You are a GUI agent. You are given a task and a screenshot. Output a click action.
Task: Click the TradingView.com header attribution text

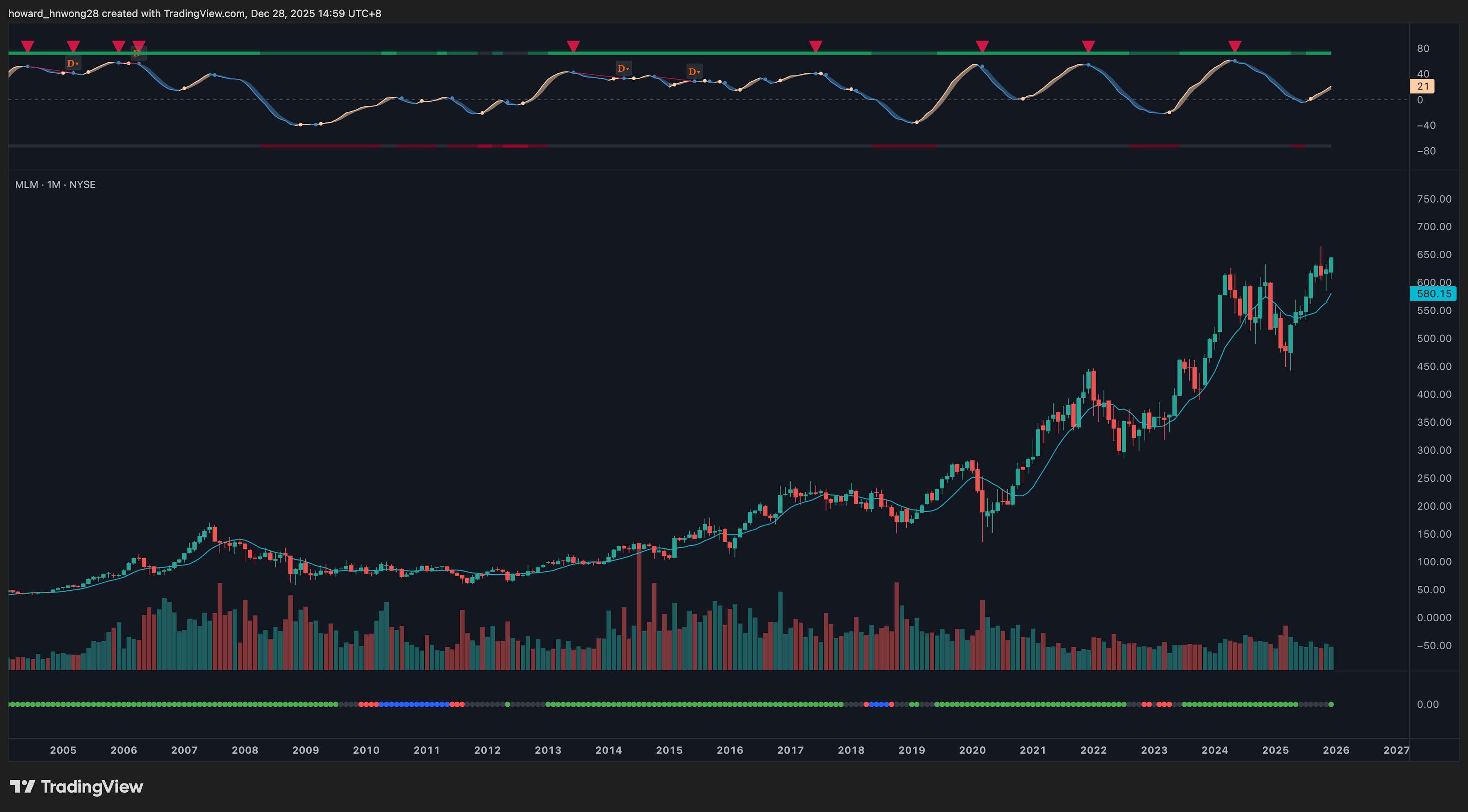pos(204,13)
